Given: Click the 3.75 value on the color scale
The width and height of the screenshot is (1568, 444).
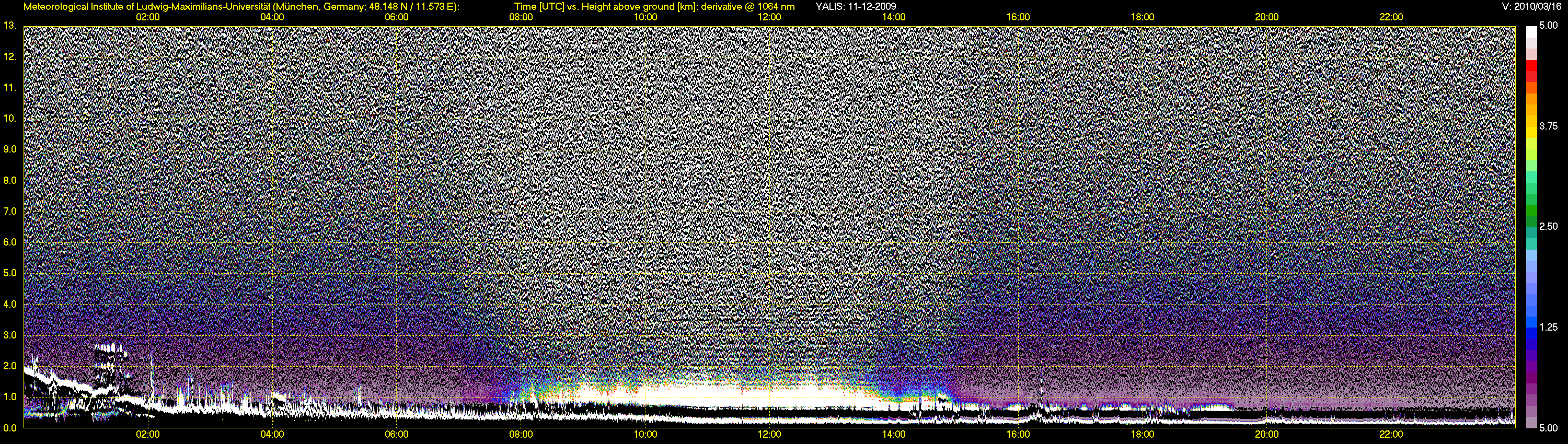Looking at the screenshot, I should [1549, 126].
